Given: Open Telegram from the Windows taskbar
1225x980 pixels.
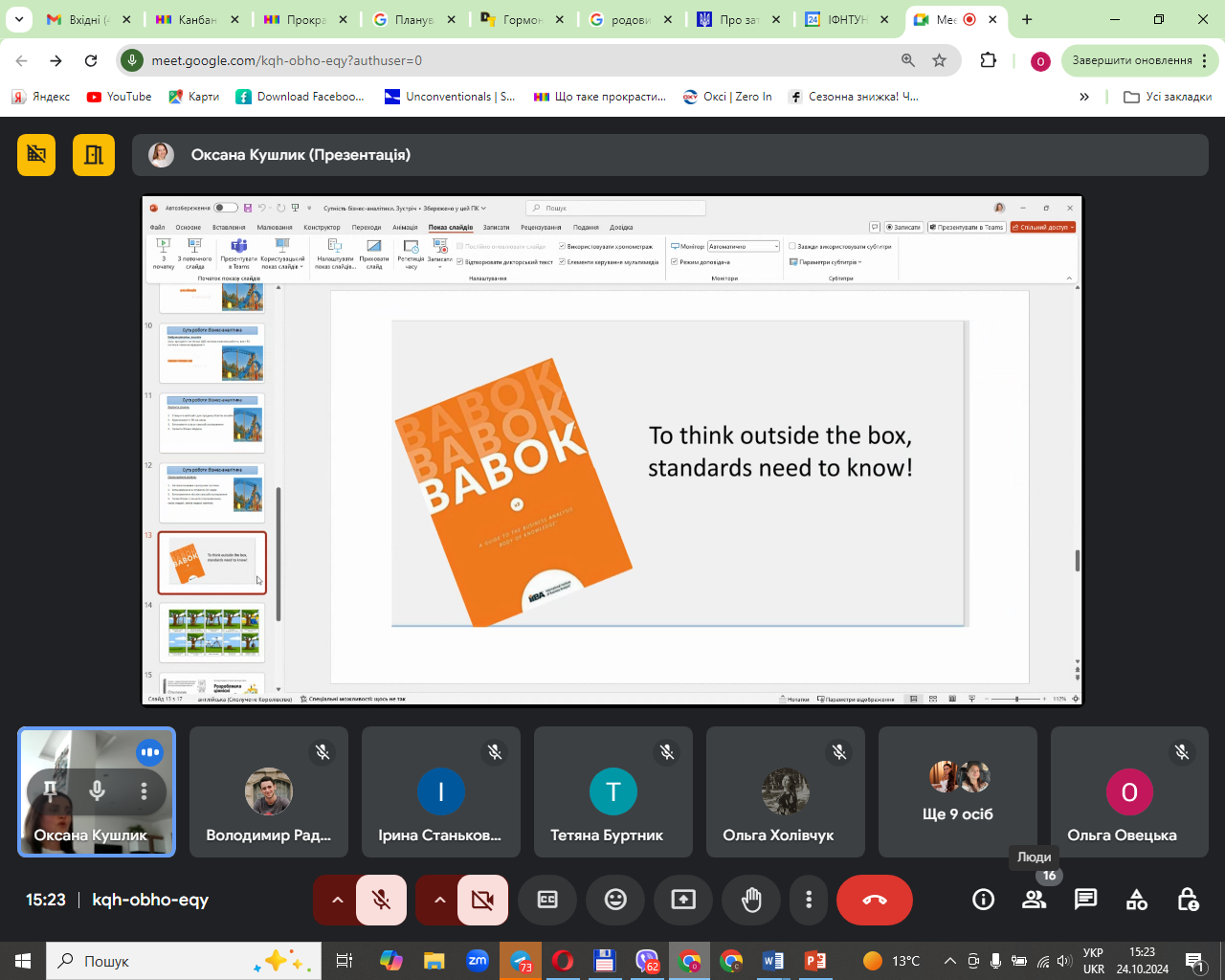Looking at the screenshot, I should (521, 961).
